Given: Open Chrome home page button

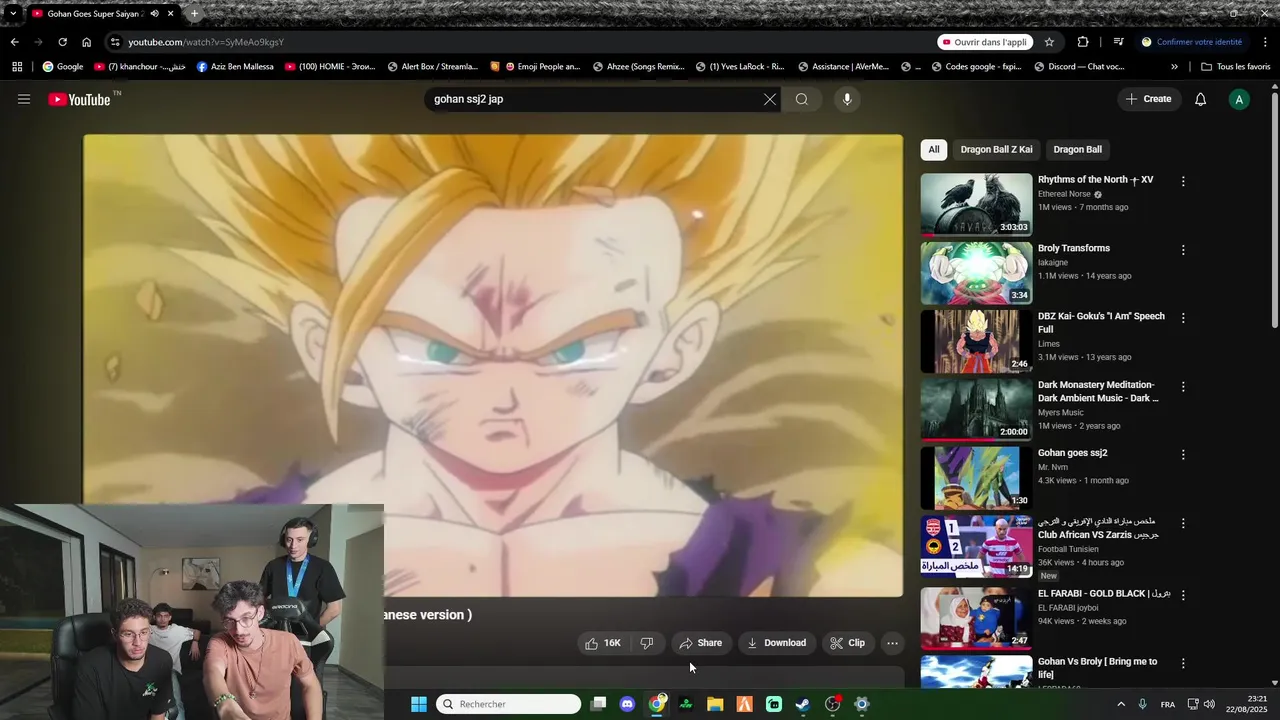Looking at the screenshot, I should pyautogui.click(x=87, y=42).
